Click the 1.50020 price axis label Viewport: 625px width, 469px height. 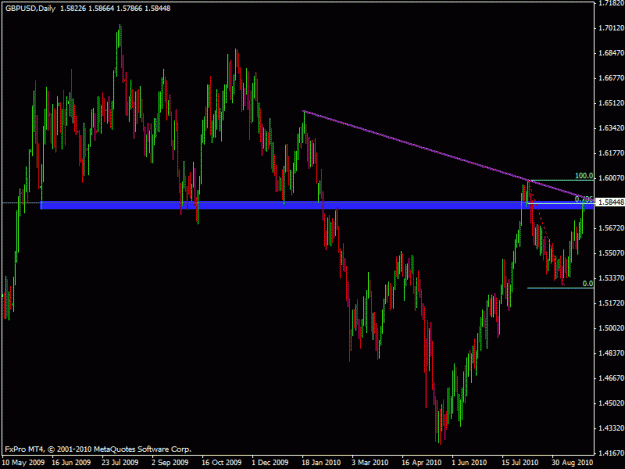point(611,328)
